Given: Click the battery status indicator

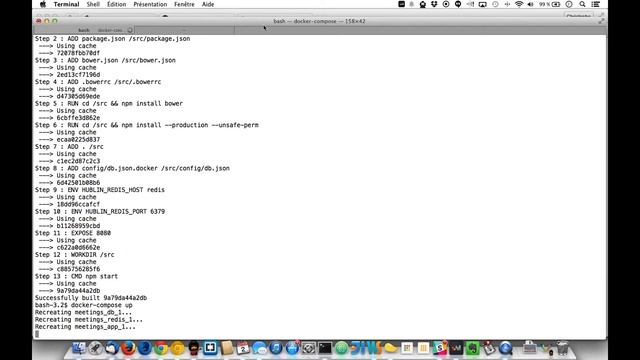Looking at the screenshot, I should click(x=549, y=4).
